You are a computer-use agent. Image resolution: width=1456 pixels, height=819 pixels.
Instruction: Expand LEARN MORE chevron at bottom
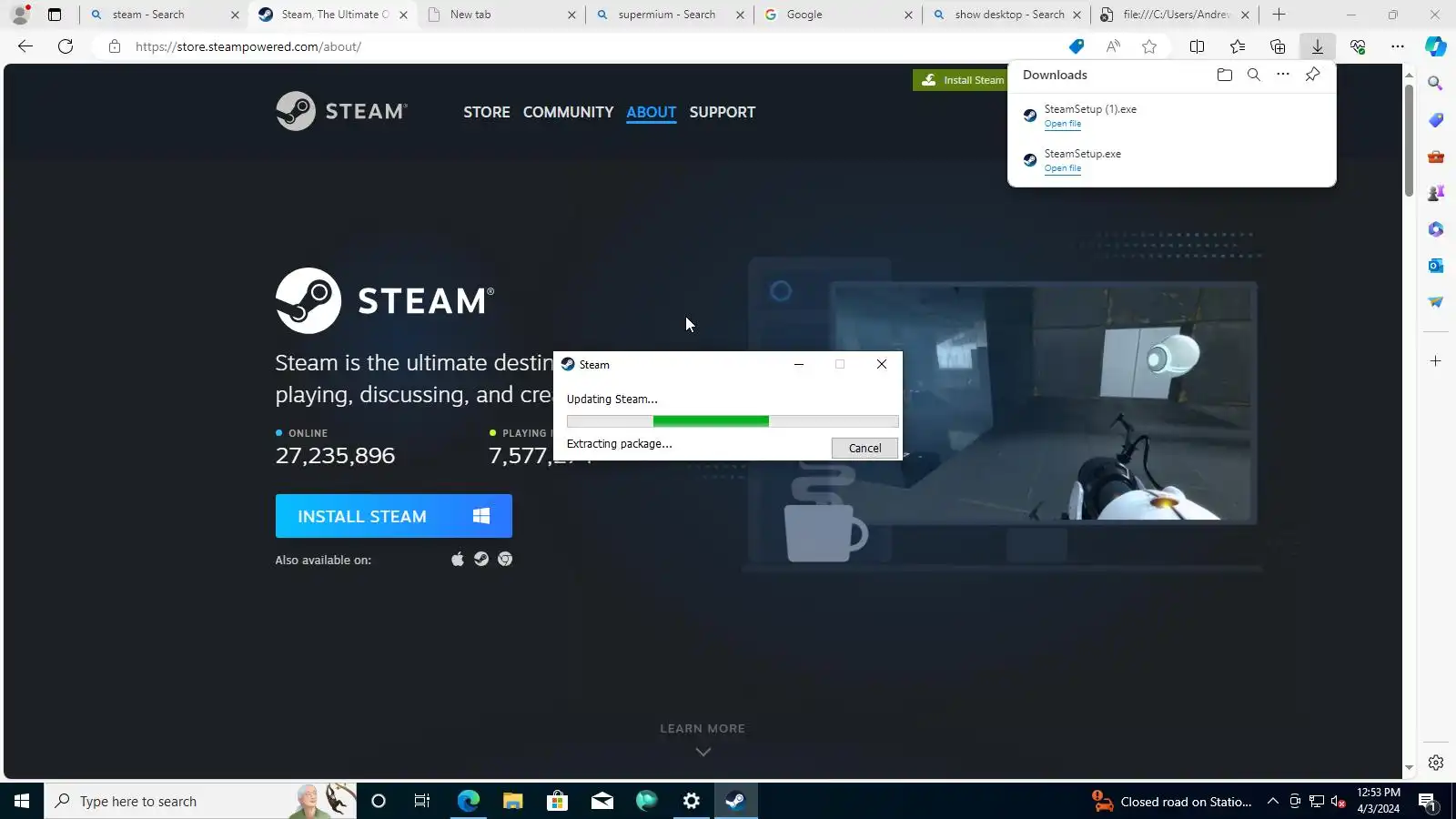(703, 752)
